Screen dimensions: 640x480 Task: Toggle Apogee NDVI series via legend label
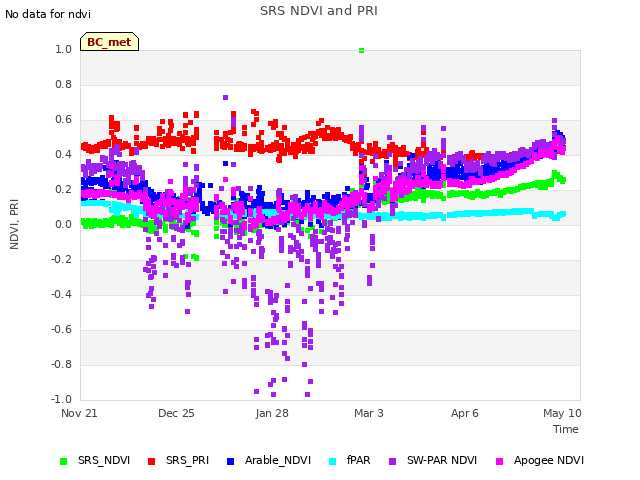549,460
